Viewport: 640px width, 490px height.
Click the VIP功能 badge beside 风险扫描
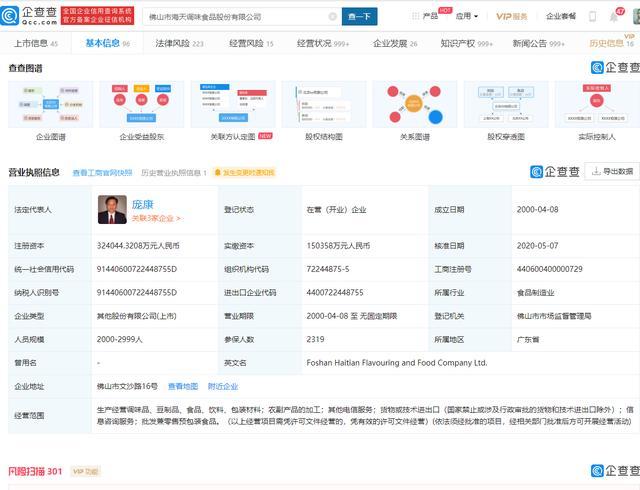[85, 472]
